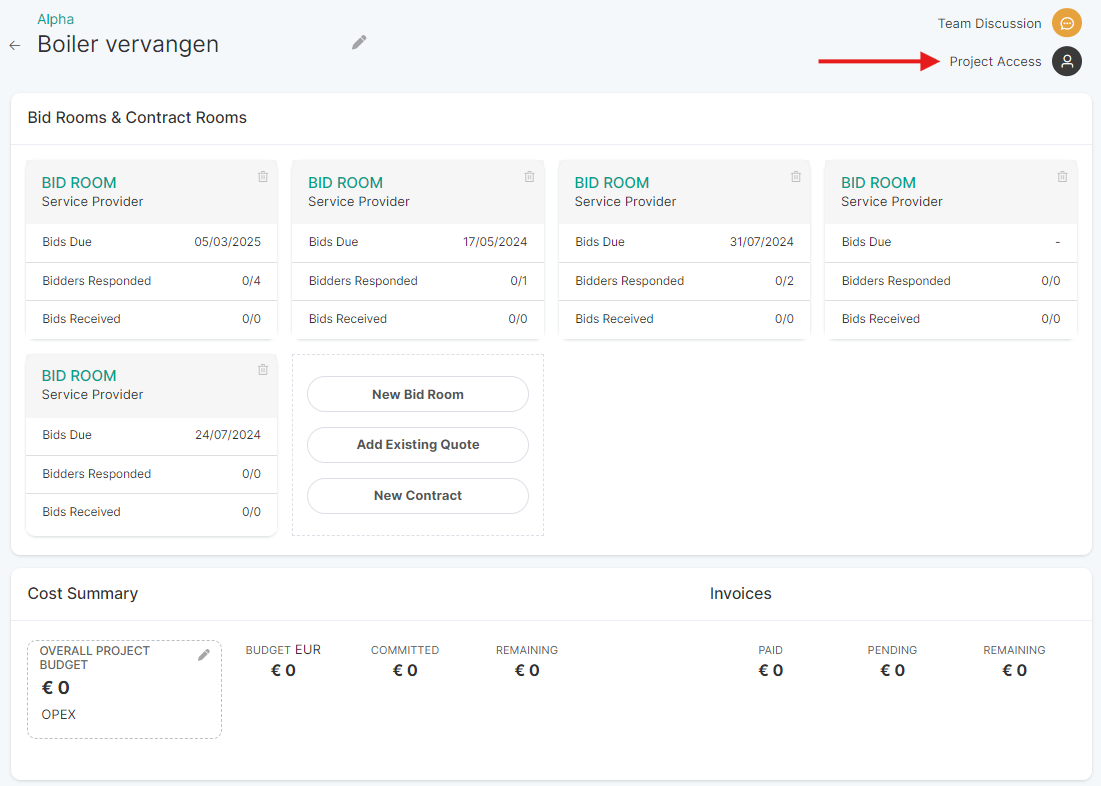Click the 24/07/2024 bids due date
The height and width of the screenshot is (786, 1101).
coord(228,435)
